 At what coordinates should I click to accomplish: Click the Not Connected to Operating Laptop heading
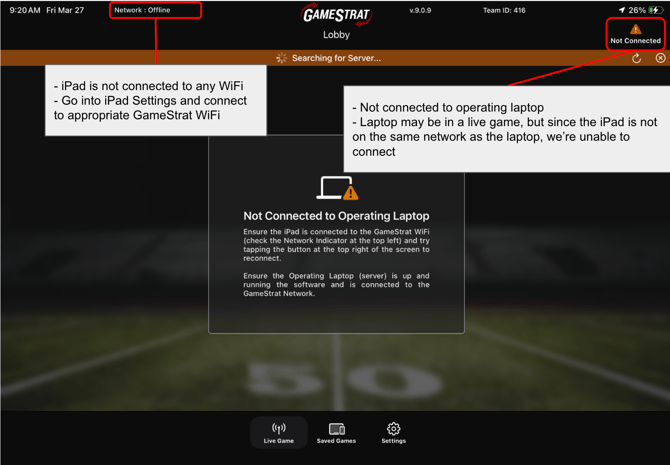click(336, 216)
